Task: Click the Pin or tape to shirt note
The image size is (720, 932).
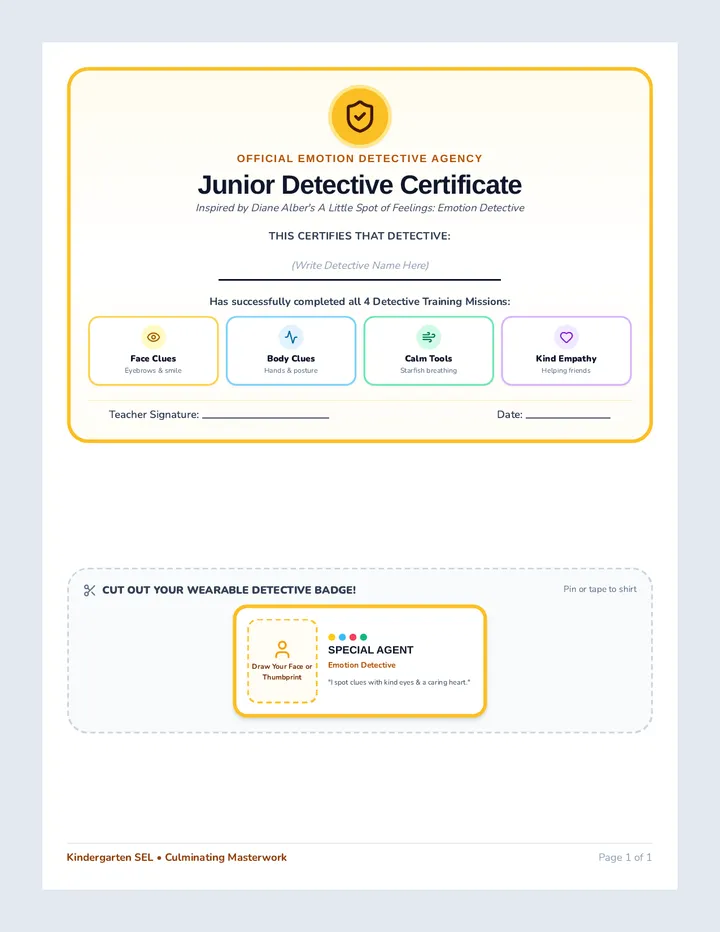Action: click(x=600, y=589)
